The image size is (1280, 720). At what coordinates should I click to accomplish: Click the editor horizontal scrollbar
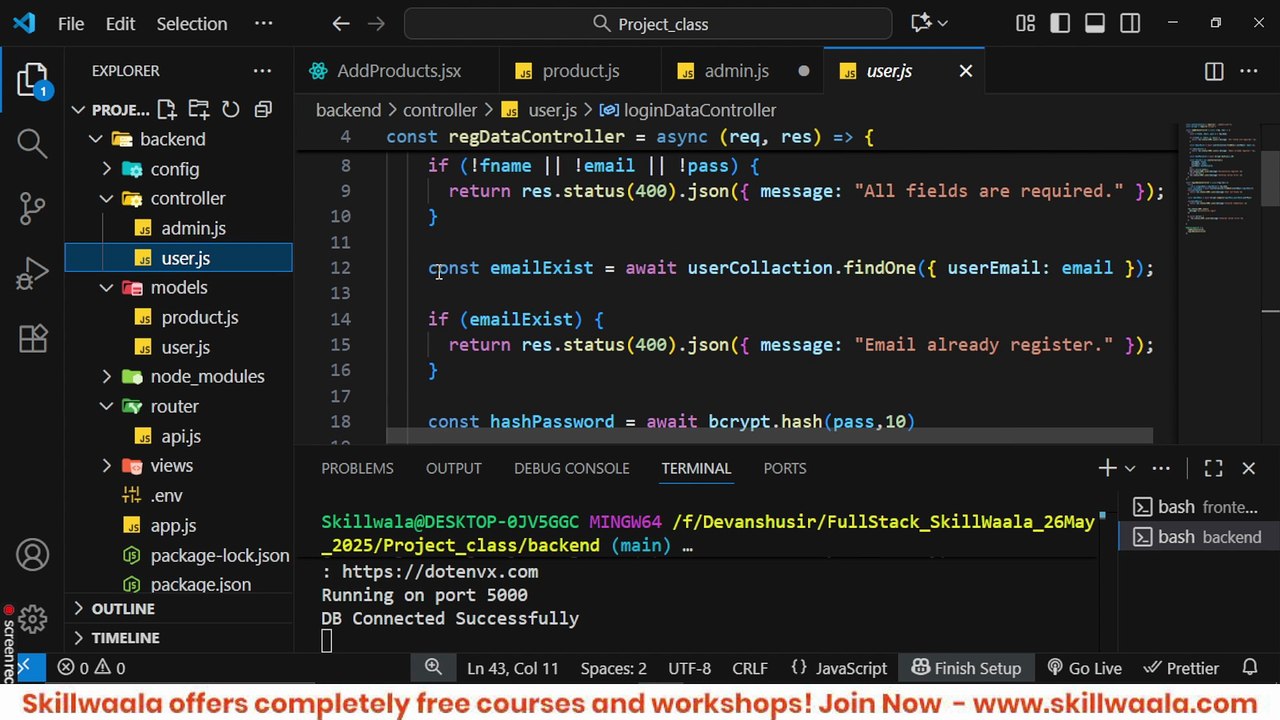point(769,437)
